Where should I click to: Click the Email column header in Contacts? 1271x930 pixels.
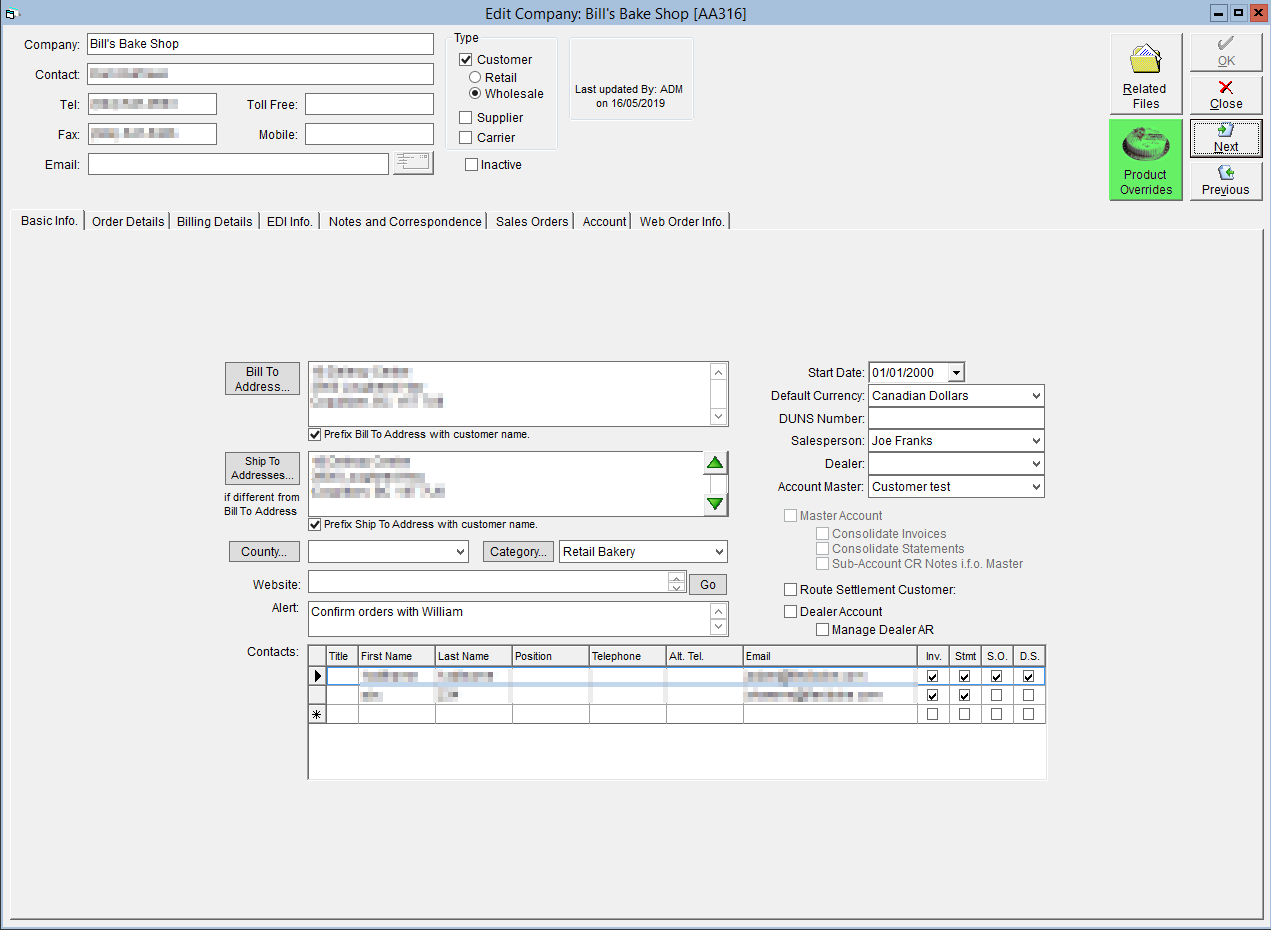point(830,656)
